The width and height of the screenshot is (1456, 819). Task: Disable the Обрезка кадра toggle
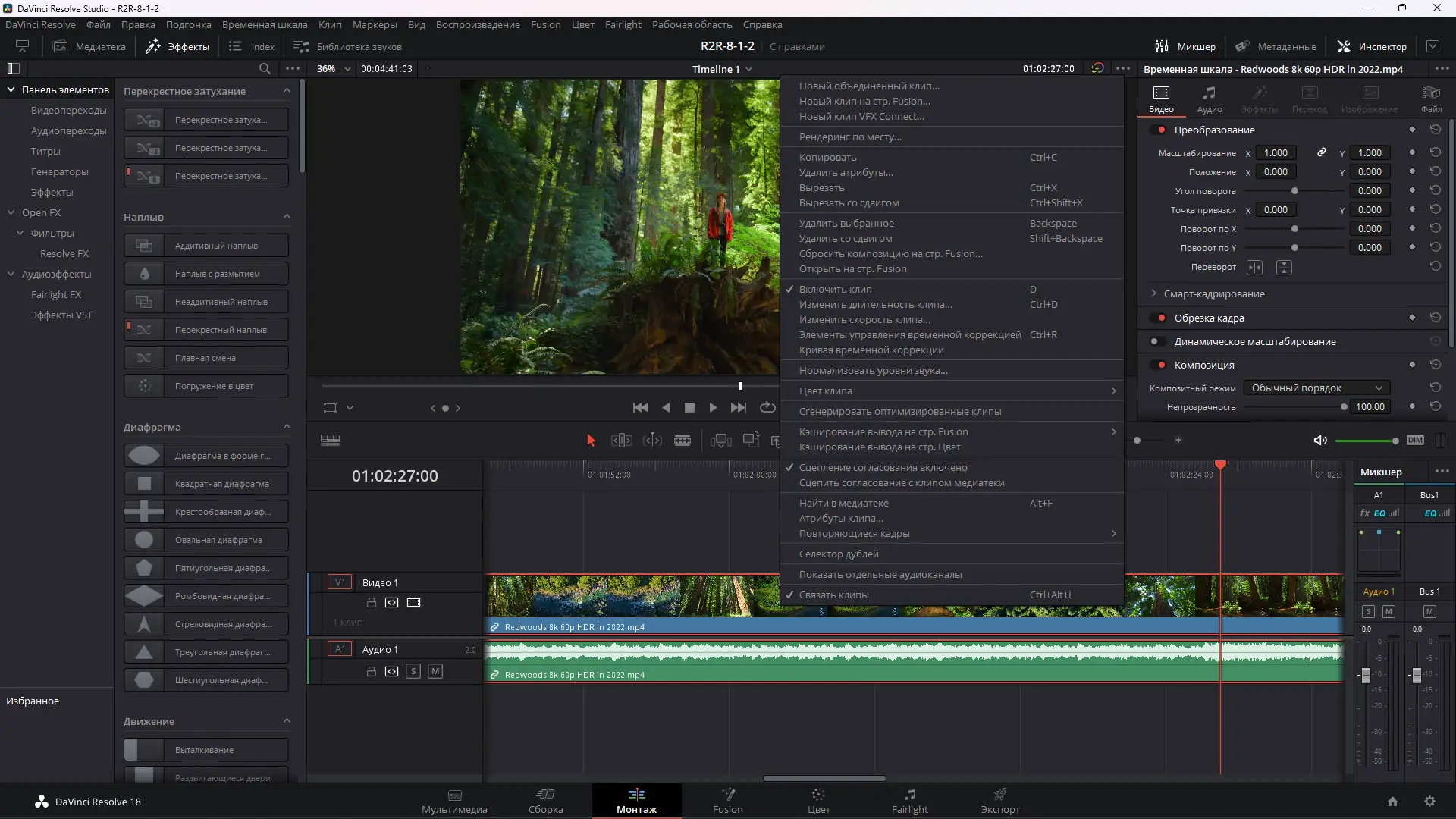tap(1158, 318)
